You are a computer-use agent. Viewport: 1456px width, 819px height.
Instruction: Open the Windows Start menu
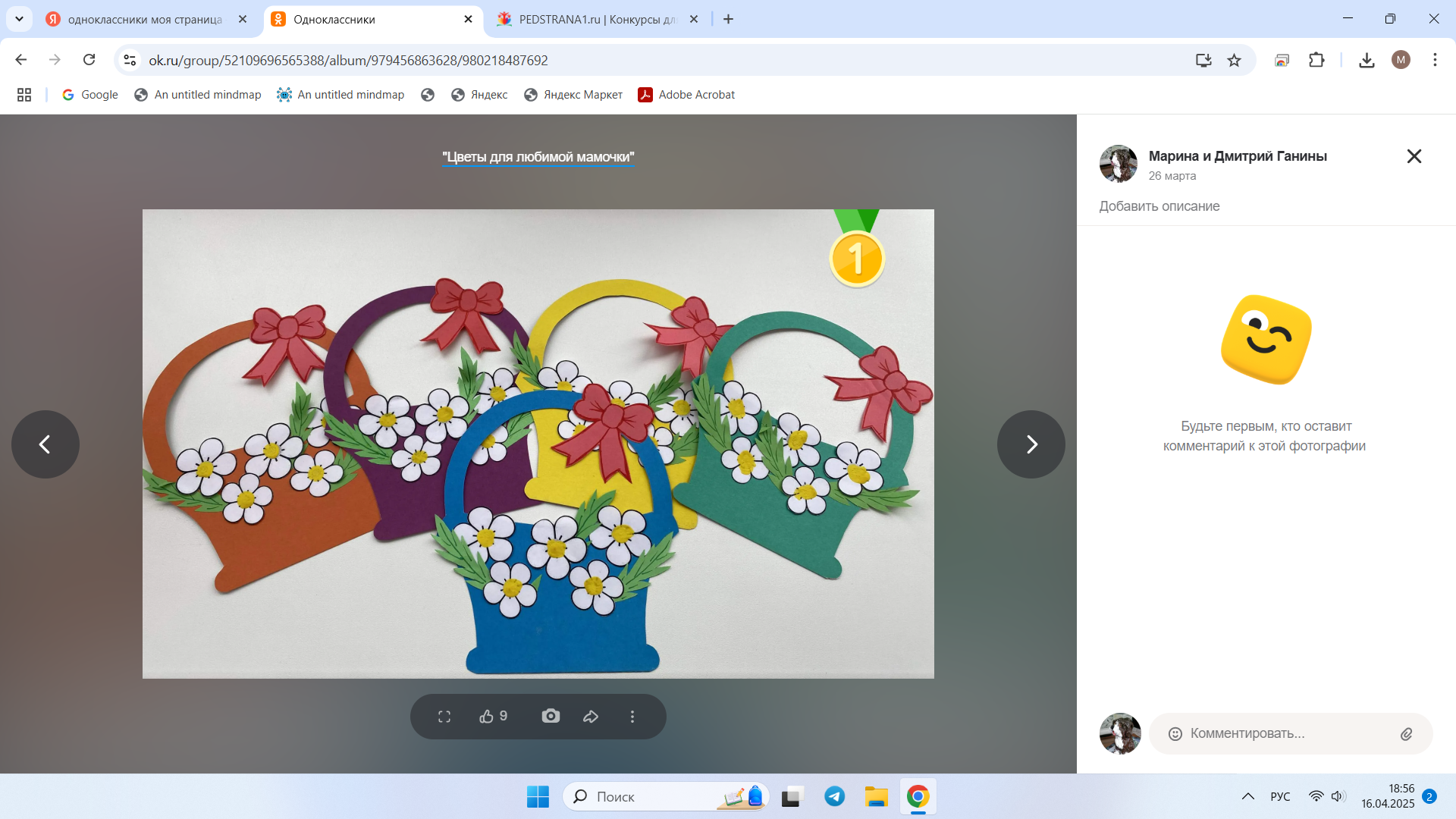pyautogui.click(x=538, y=797)
